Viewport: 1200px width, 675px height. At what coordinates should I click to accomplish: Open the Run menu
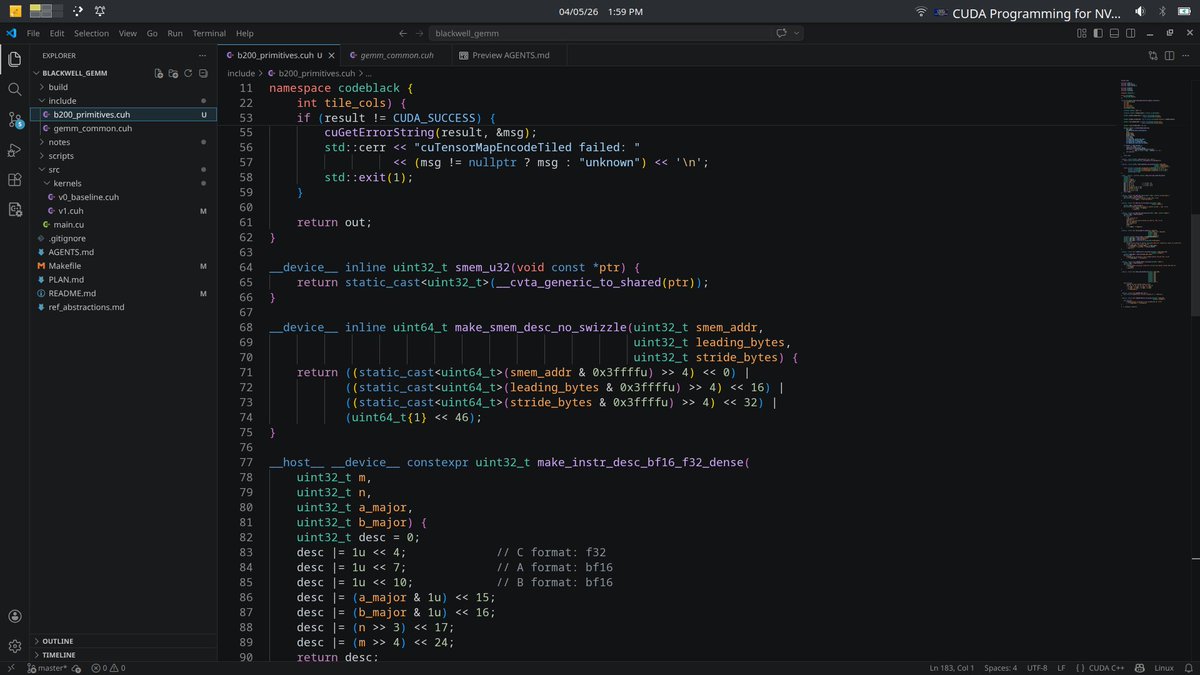click(x=175, y=33)
